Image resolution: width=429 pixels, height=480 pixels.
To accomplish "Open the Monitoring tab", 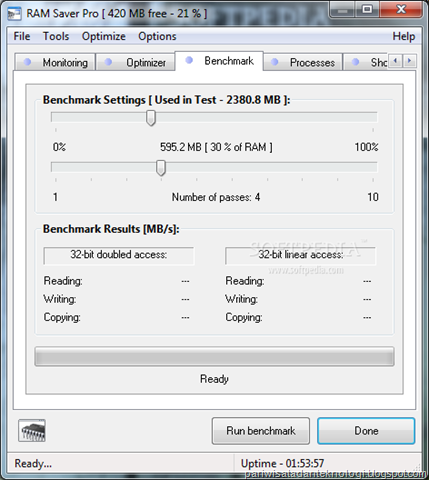I will coord(55,62).
